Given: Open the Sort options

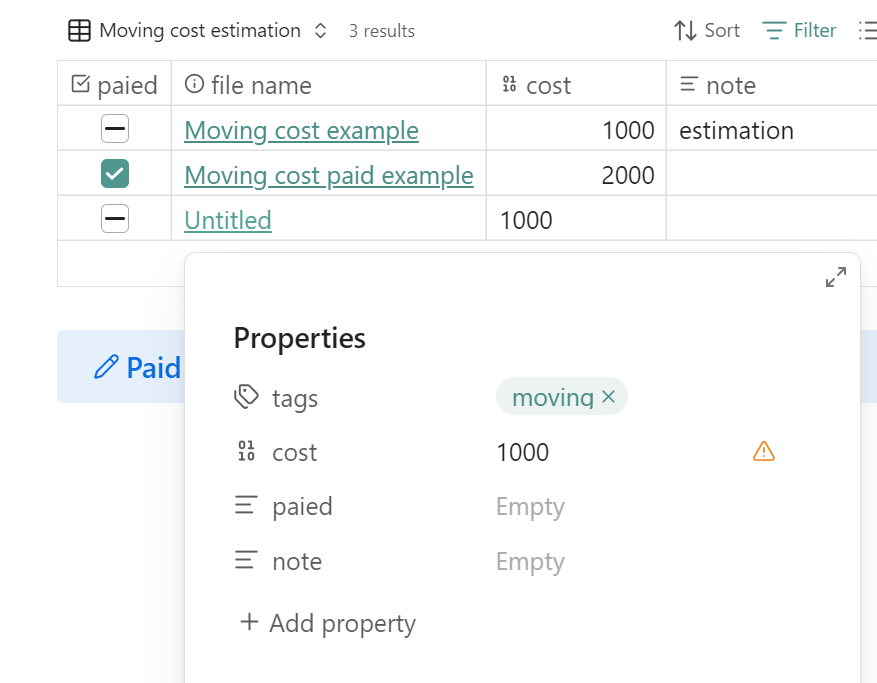Looking at the screenshot, I should point(707,31).
